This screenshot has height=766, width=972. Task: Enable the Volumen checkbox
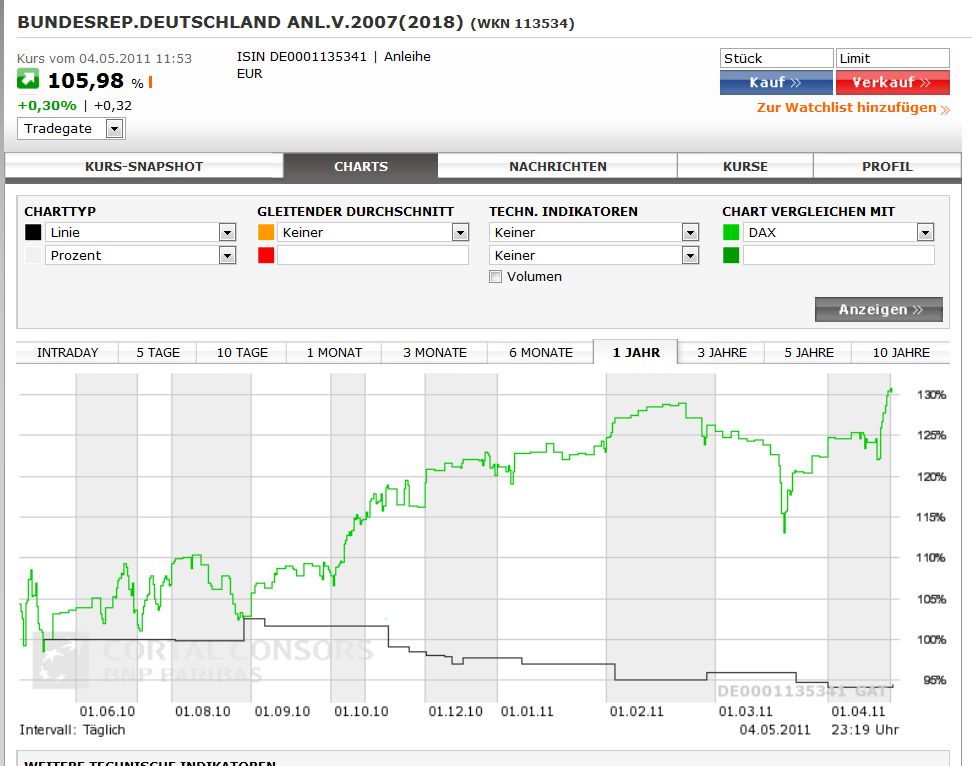[495, 277]
